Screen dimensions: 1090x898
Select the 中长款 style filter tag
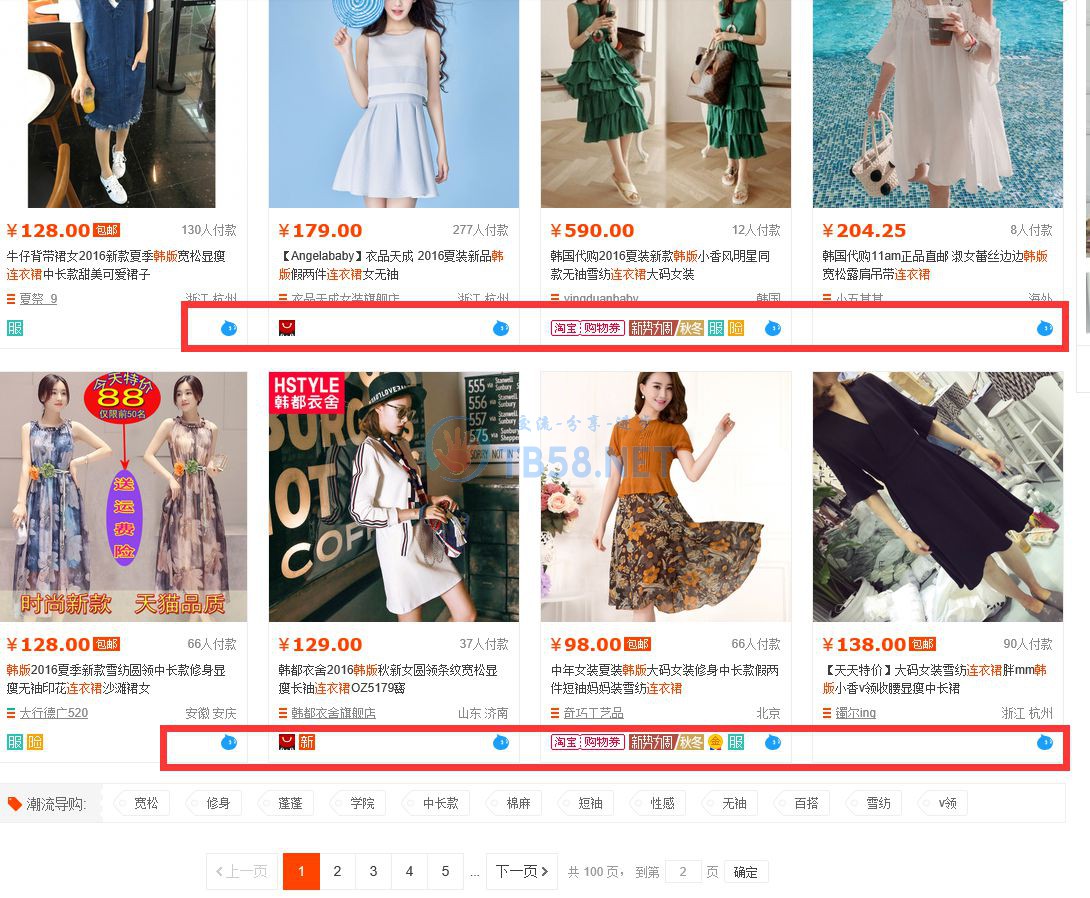pyautogui.click(x=440, y=803)
